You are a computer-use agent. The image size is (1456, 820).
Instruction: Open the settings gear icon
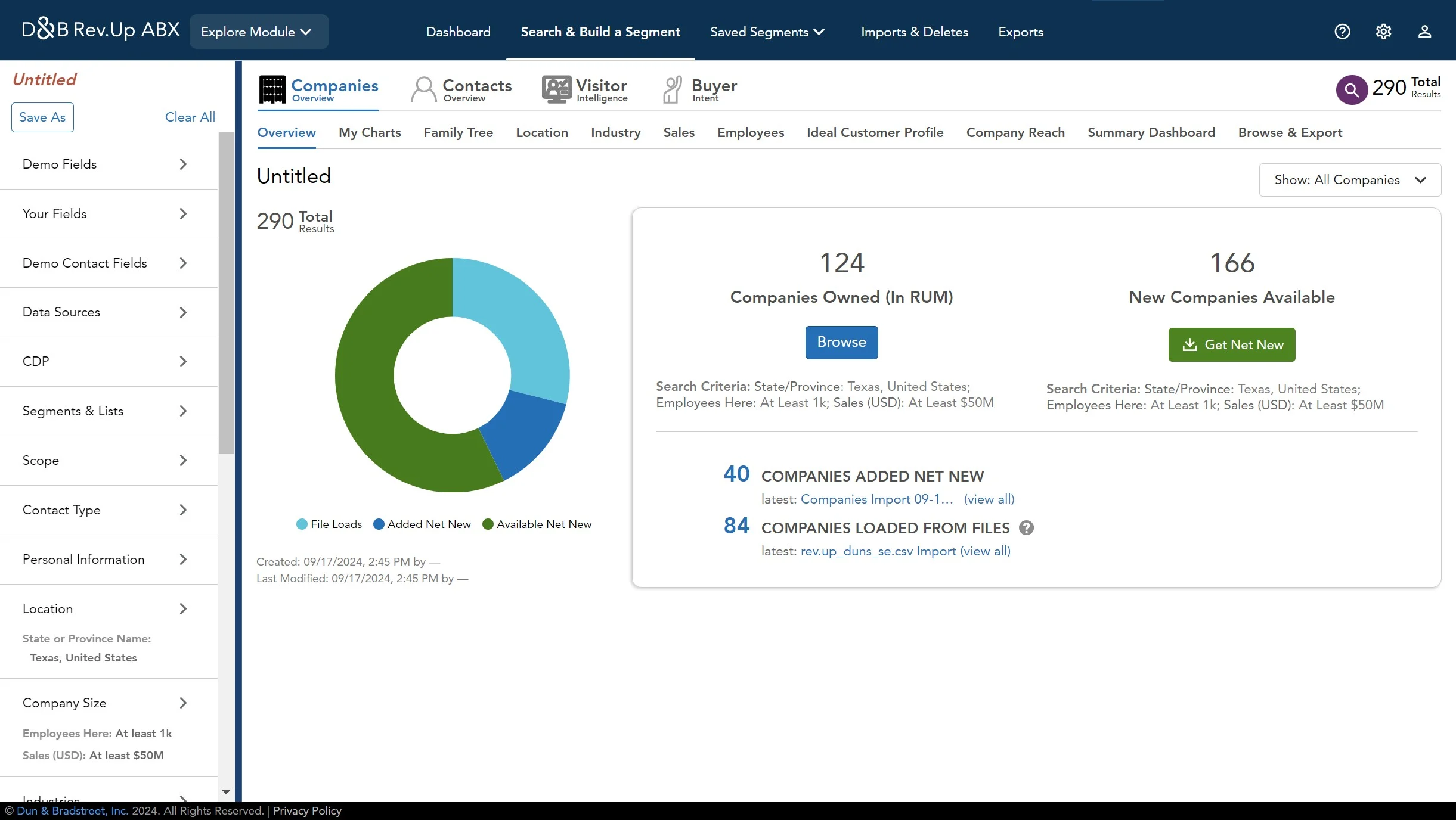click(1383, 32)
